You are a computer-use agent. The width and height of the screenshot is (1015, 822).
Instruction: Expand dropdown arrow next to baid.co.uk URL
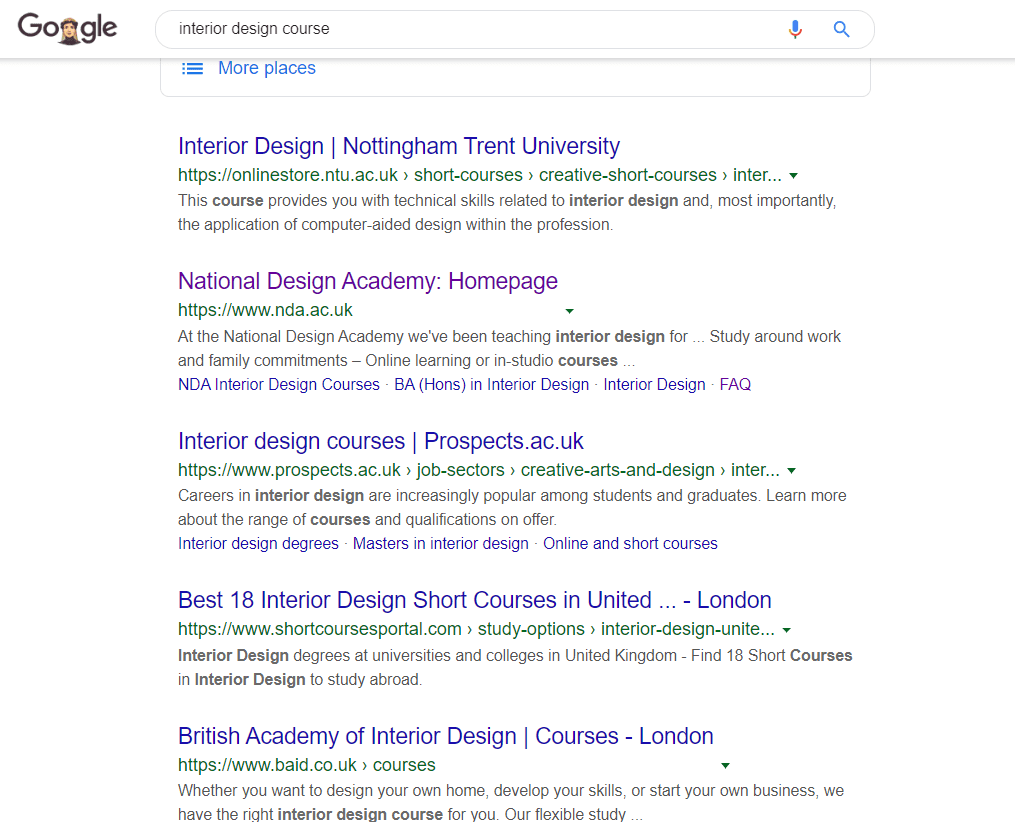point(725,766)
